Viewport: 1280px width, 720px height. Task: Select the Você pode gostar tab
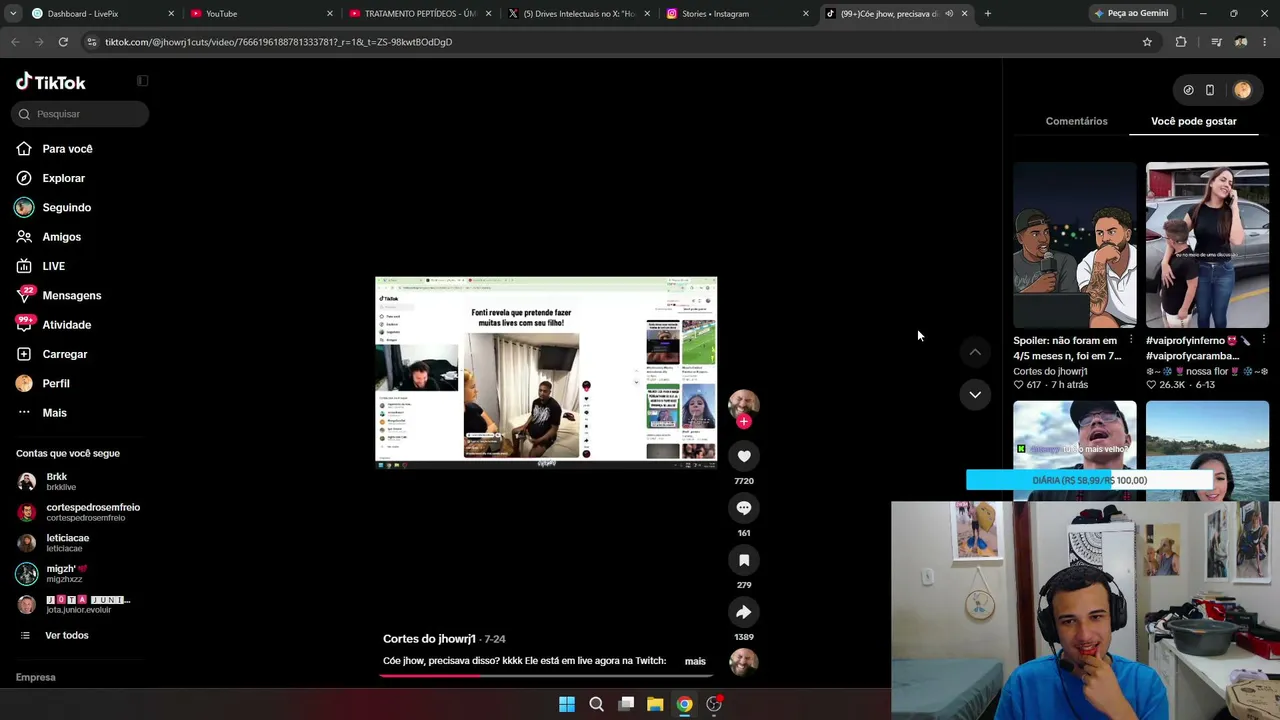pyautogui.click(x=1194, y=121)
